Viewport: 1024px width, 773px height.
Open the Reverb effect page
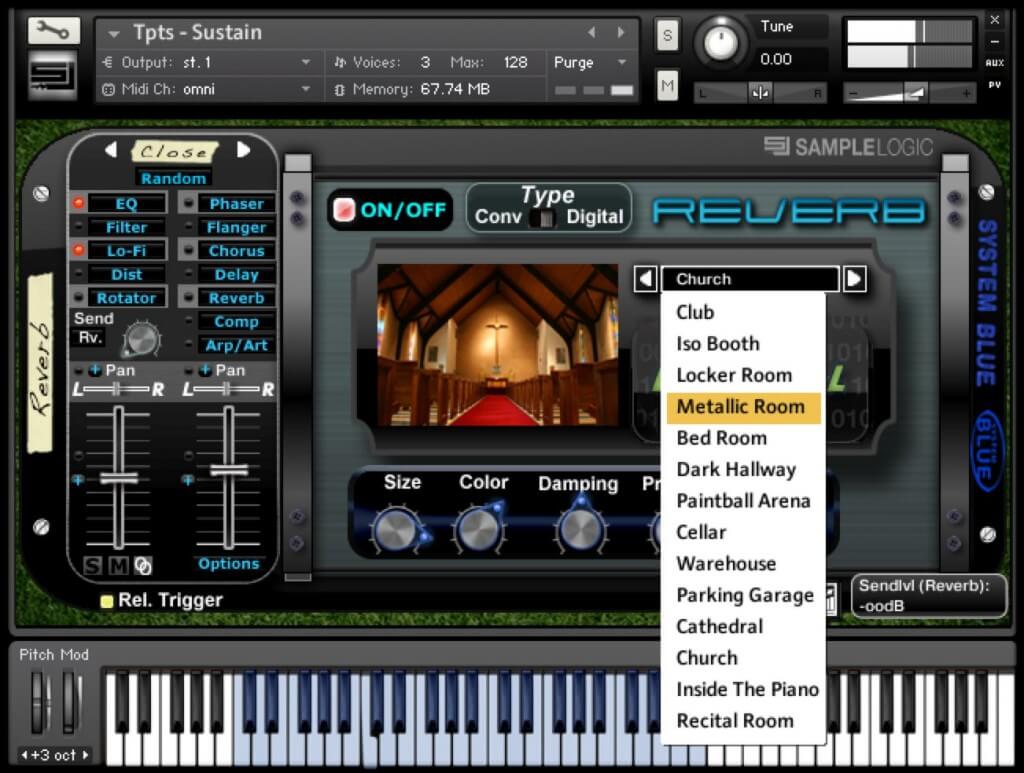point(236,298)
